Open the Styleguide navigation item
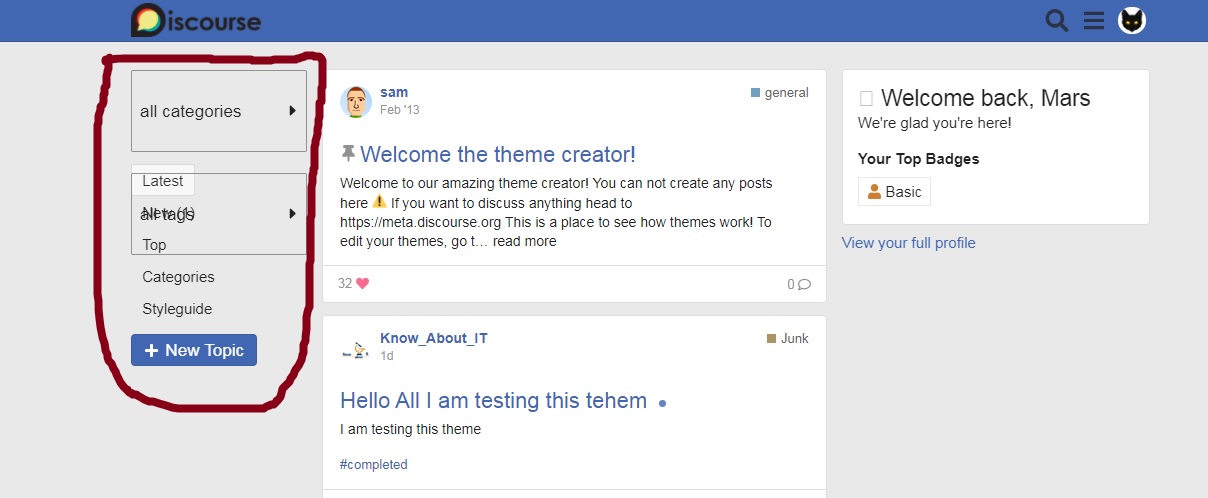This screenshot has height=498, width=1208. click(177, 309)
